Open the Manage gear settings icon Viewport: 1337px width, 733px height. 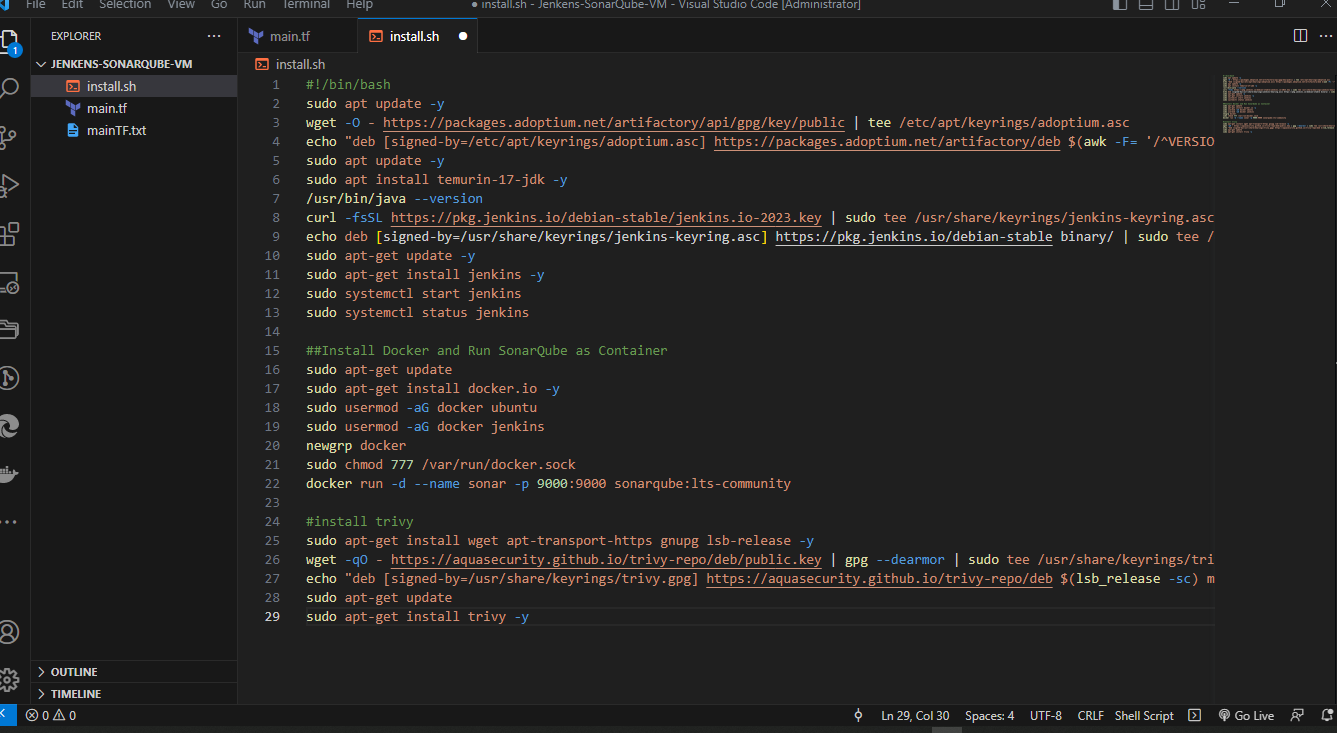point(10,680)
